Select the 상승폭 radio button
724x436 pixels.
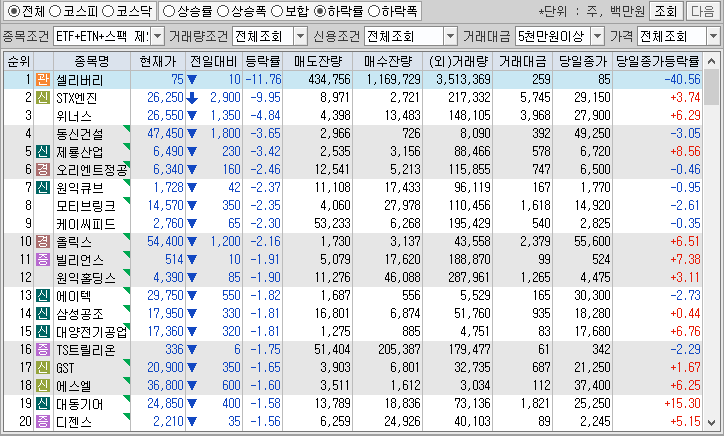click(223, 11)
